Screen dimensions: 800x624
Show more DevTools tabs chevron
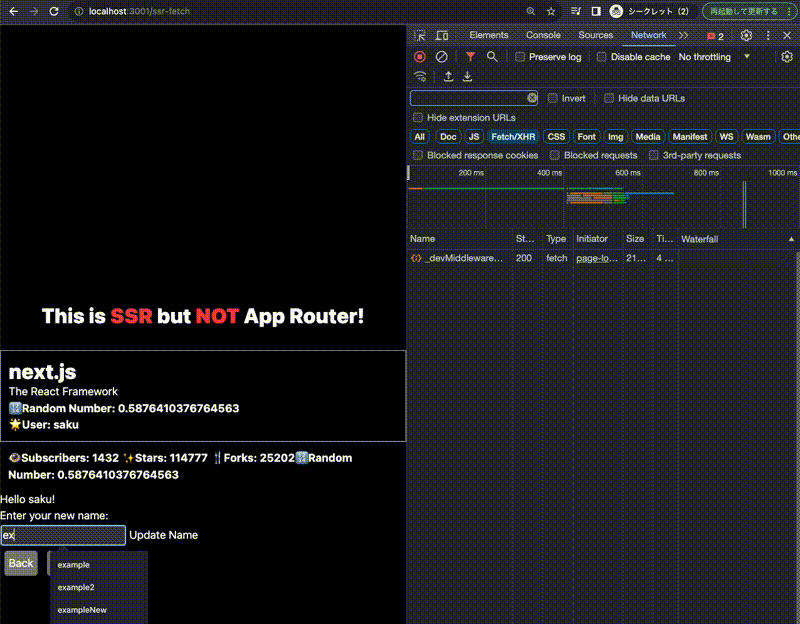(x=683, y=35)
